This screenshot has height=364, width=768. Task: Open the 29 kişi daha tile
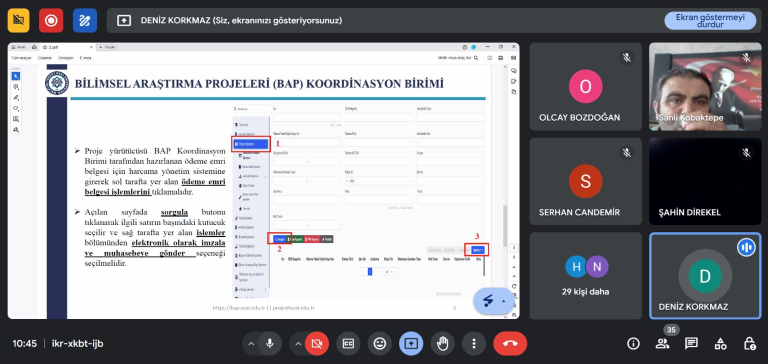click(x=585, y=276)
